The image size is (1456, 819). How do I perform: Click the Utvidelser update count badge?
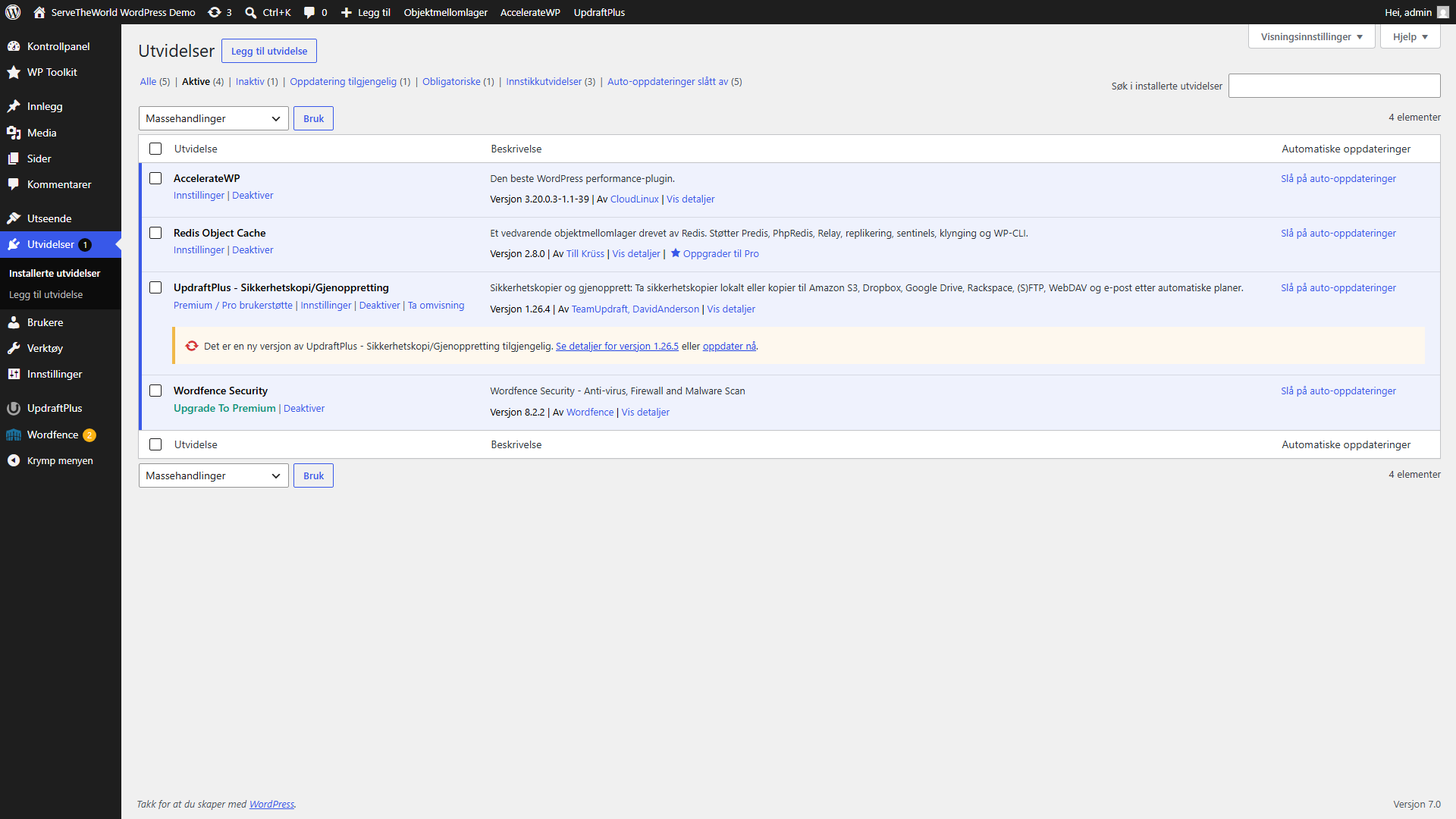[x=85, y=244]
